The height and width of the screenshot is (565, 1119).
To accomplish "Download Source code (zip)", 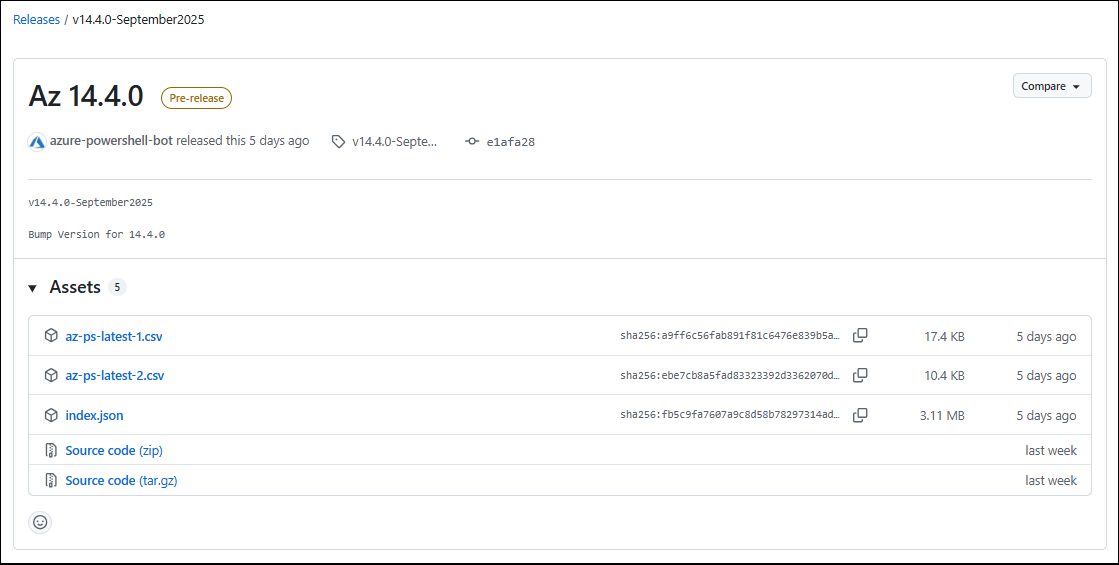I will (114, 450).
